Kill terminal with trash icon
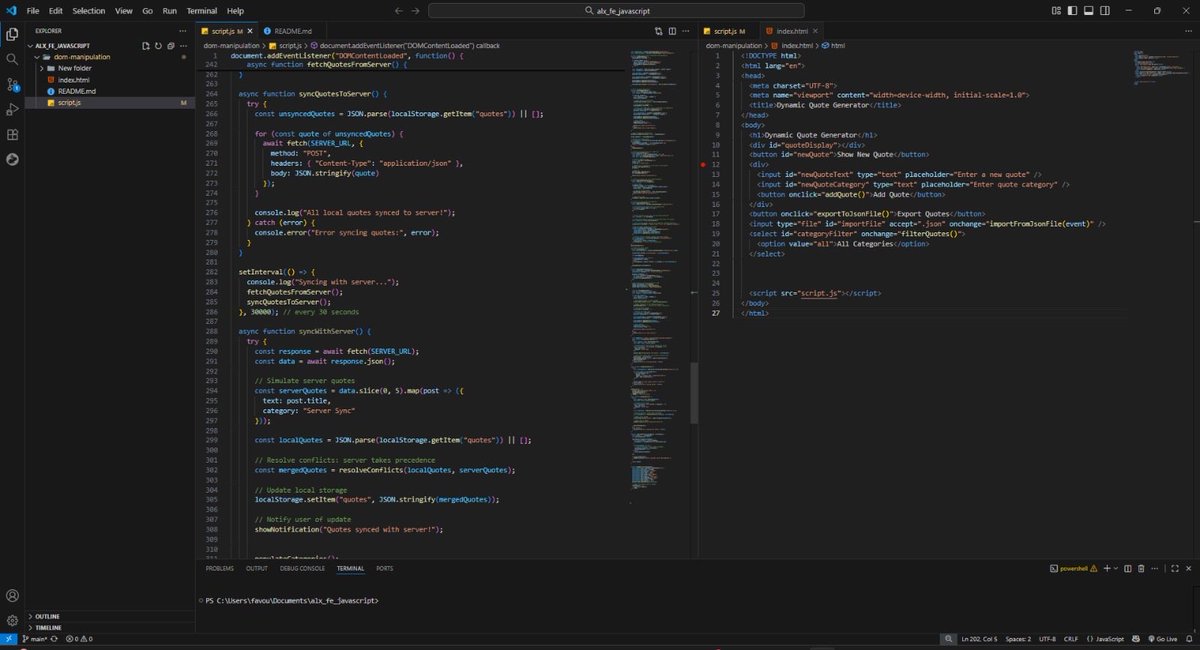Screen dimensions: 1200x650 1142,568
